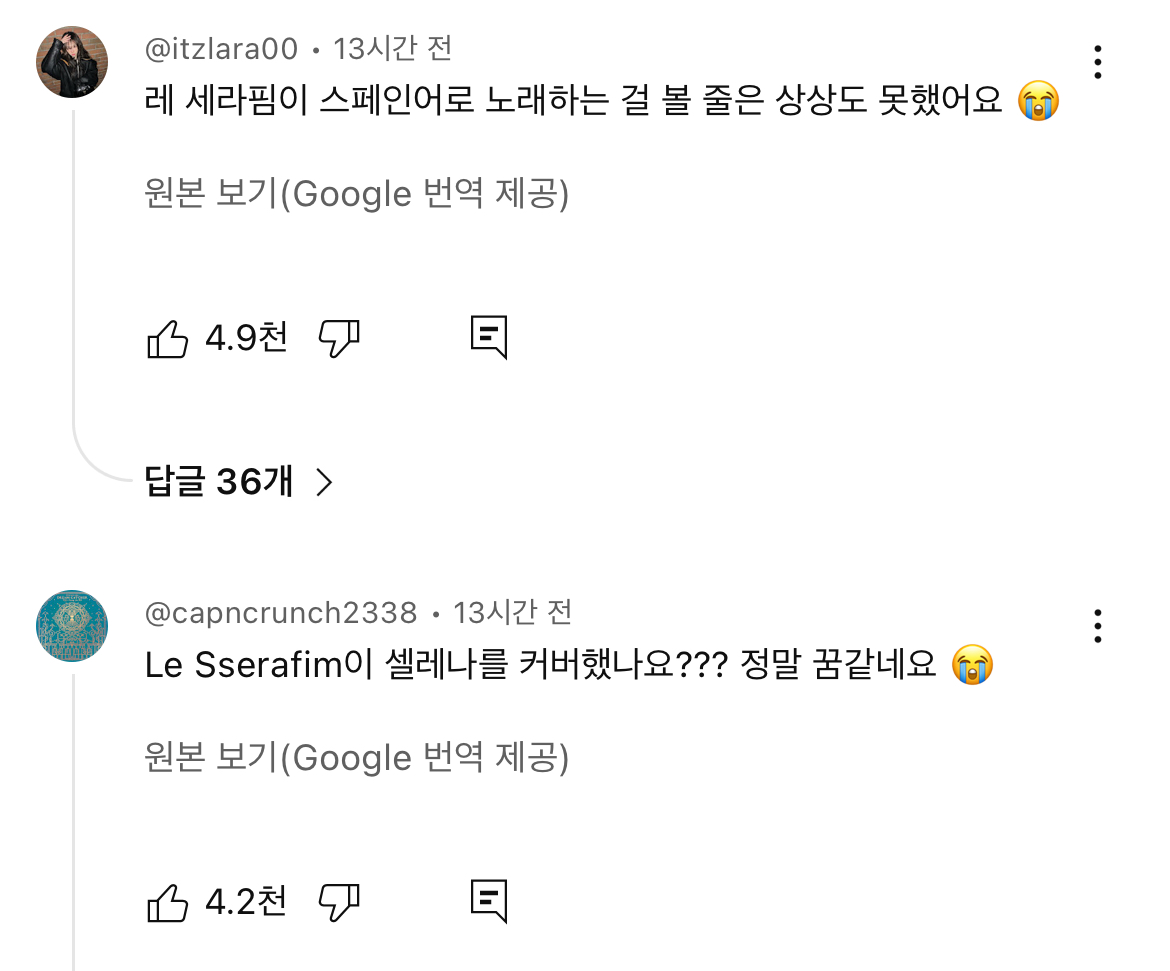Click the @itzlara00 profile avatar
This screenshot has width=1170, height=971.
72,62
